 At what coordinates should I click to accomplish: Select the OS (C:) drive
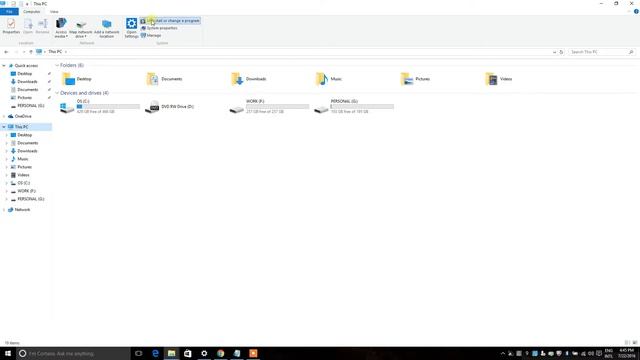pyautogui.click(x=100, y=106)
